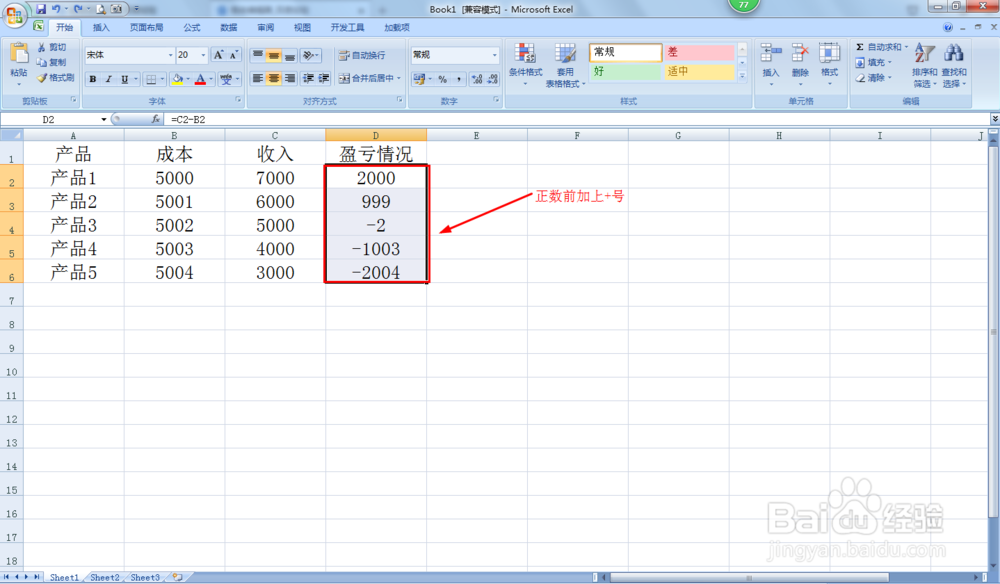Screen dimensions: 1000x584
Task: Click the increase indent icon
Action: (324, 78)
